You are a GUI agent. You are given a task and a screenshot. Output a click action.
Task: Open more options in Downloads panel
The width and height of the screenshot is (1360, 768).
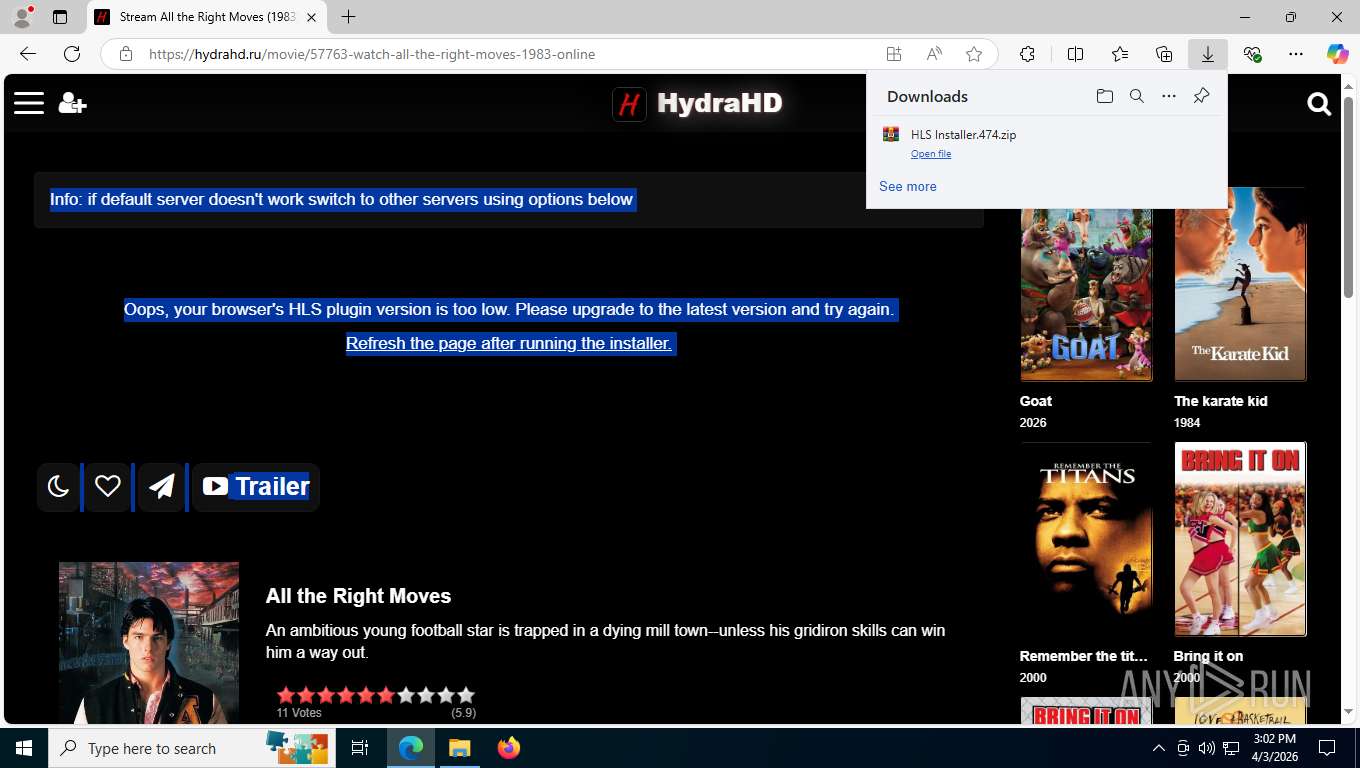coord(1168,96)
